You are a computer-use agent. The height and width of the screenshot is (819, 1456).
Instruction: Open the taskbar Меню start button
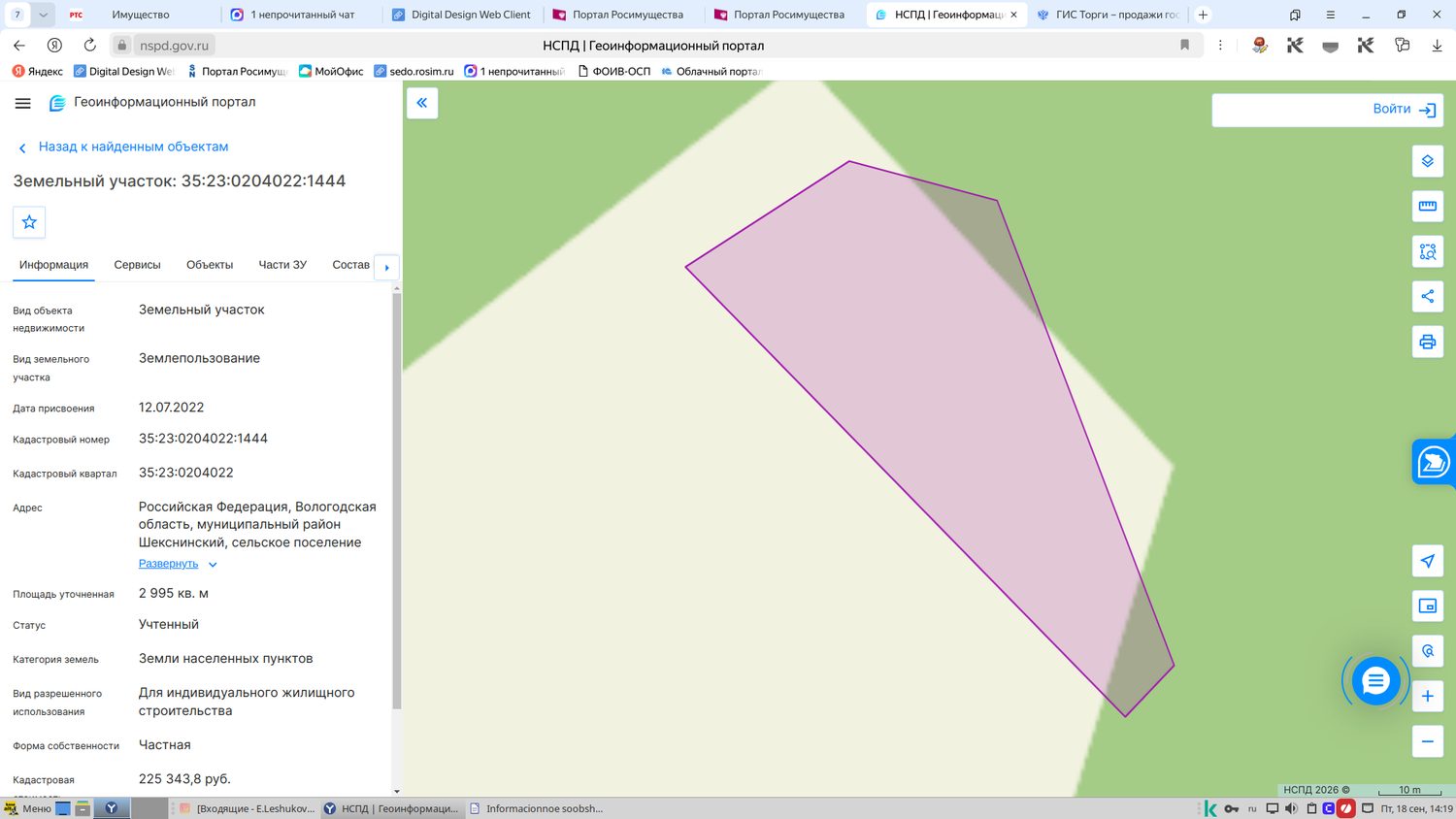point(27,808)
